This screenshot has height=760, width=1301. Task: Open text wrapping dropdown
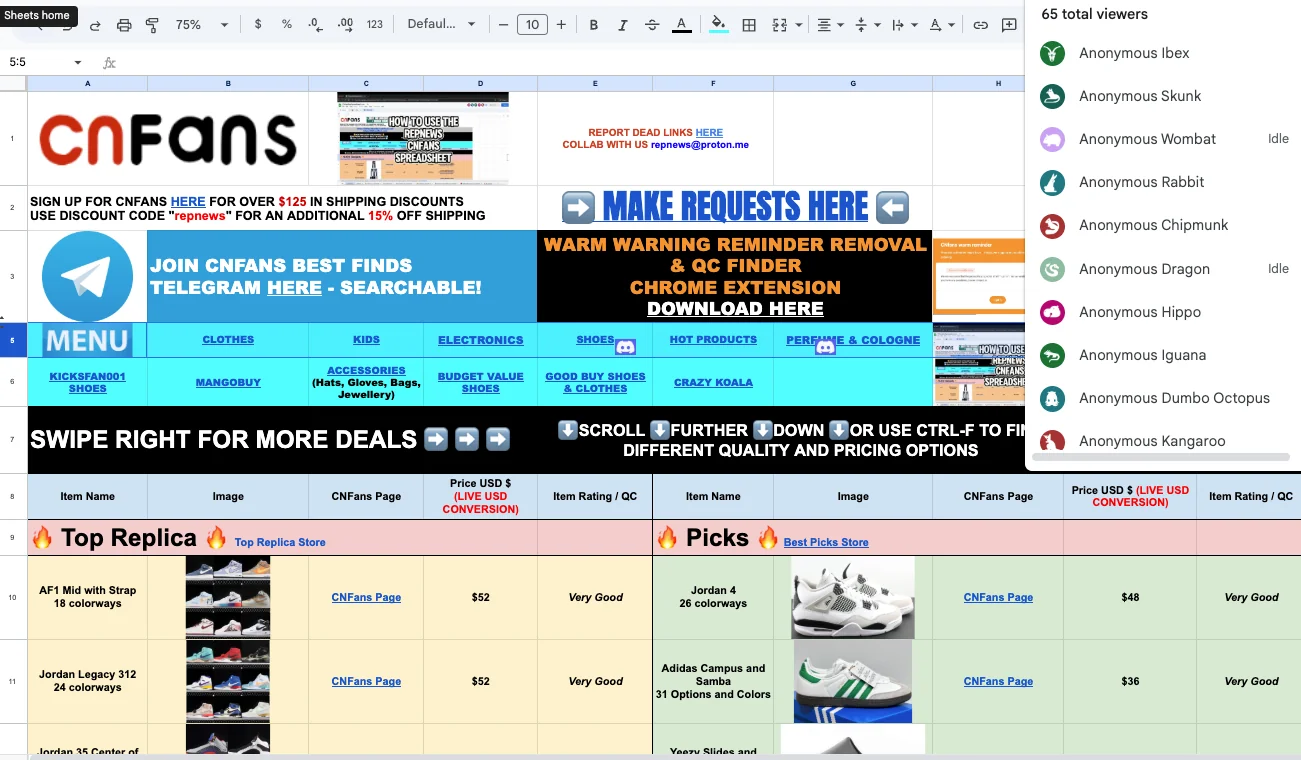coord(904,24)
